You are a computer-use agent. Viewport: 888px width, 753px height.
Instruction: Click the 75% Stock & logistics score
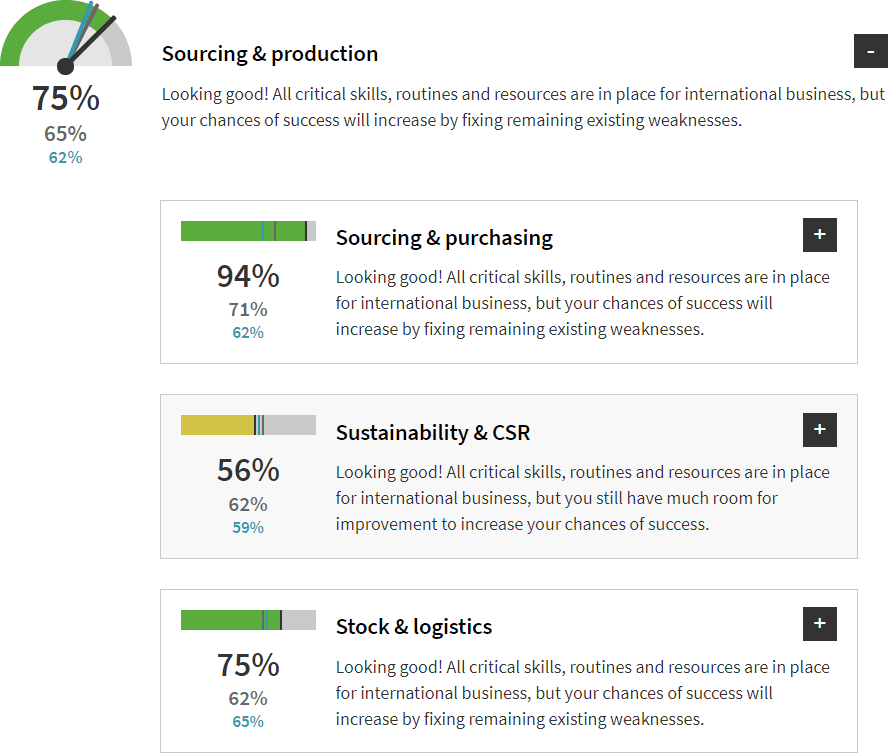[x=248, y=665]
